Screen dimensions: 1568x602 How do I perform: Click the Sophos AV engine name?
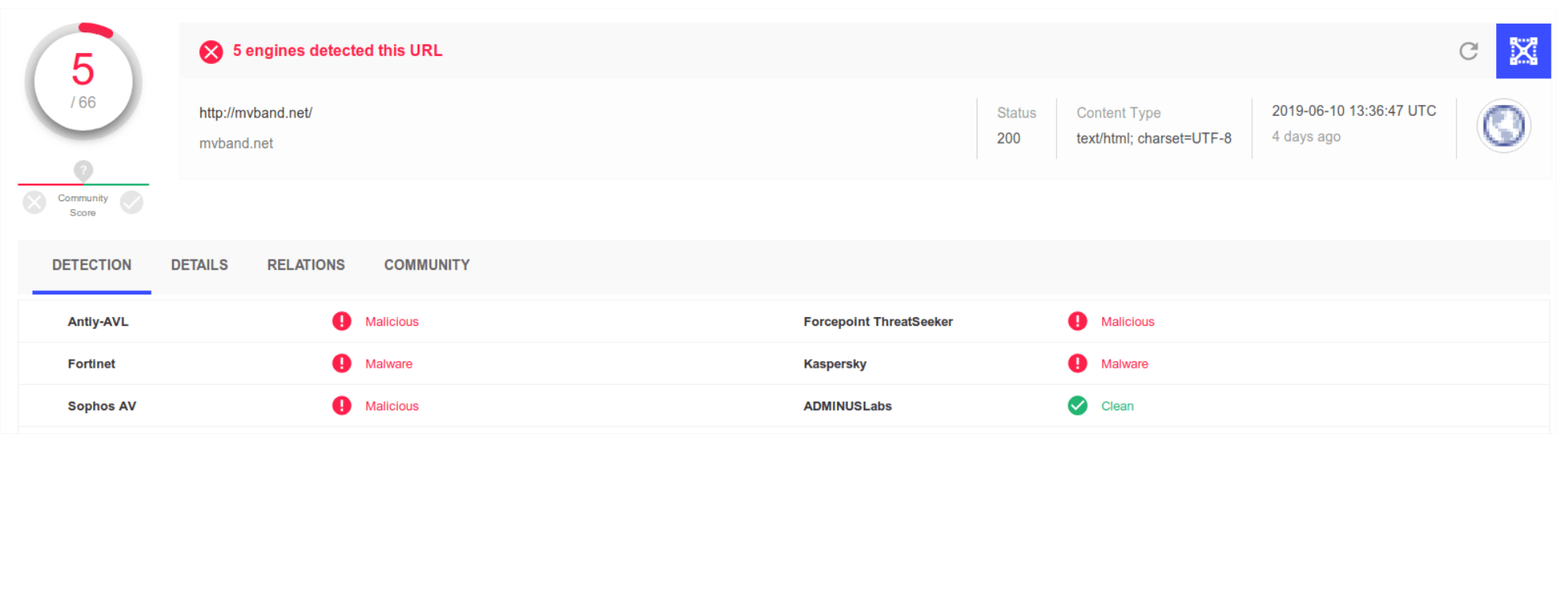tap(102, 406)
